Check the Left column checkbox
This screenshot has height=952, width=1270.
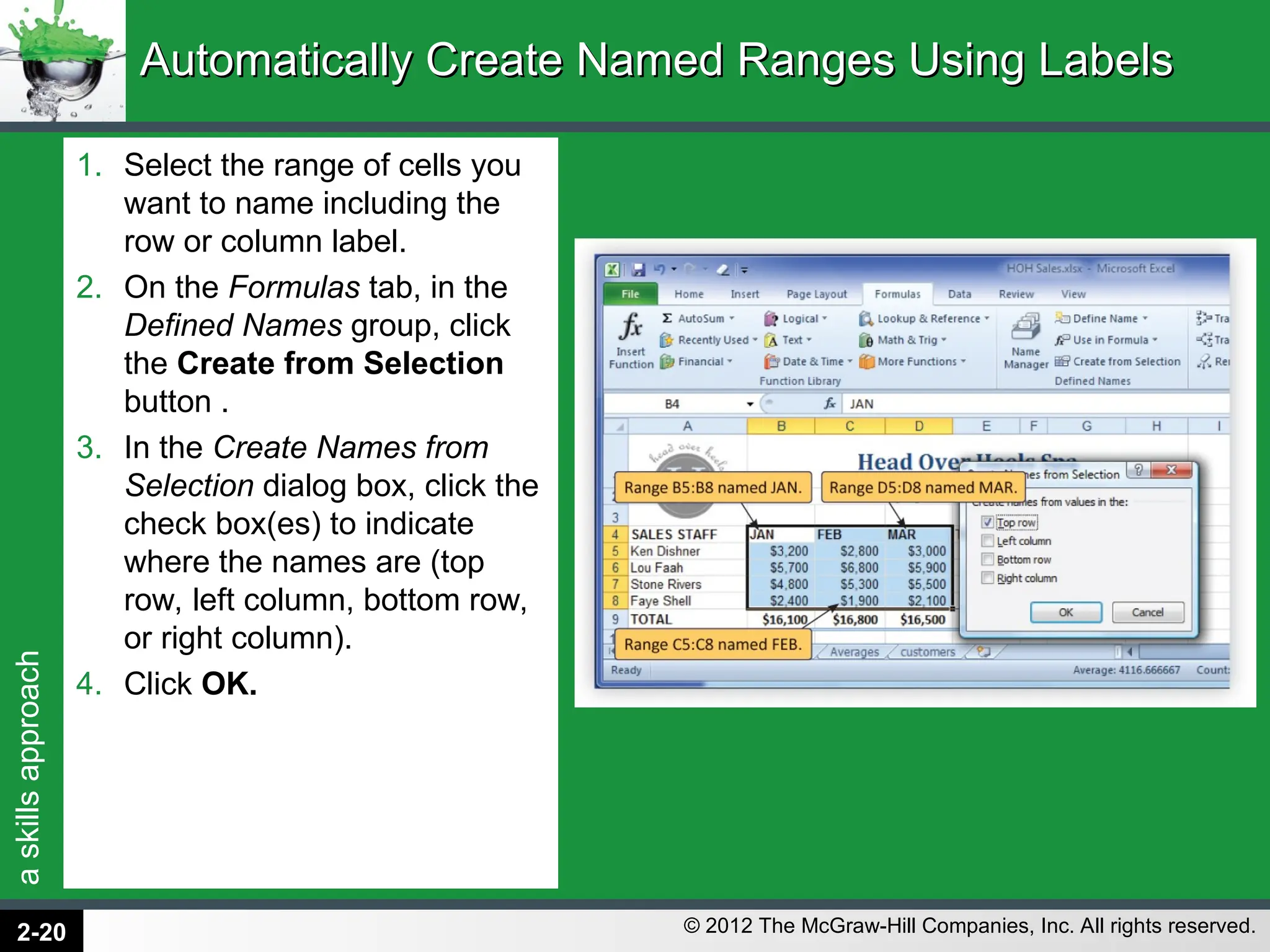point(988,541)
